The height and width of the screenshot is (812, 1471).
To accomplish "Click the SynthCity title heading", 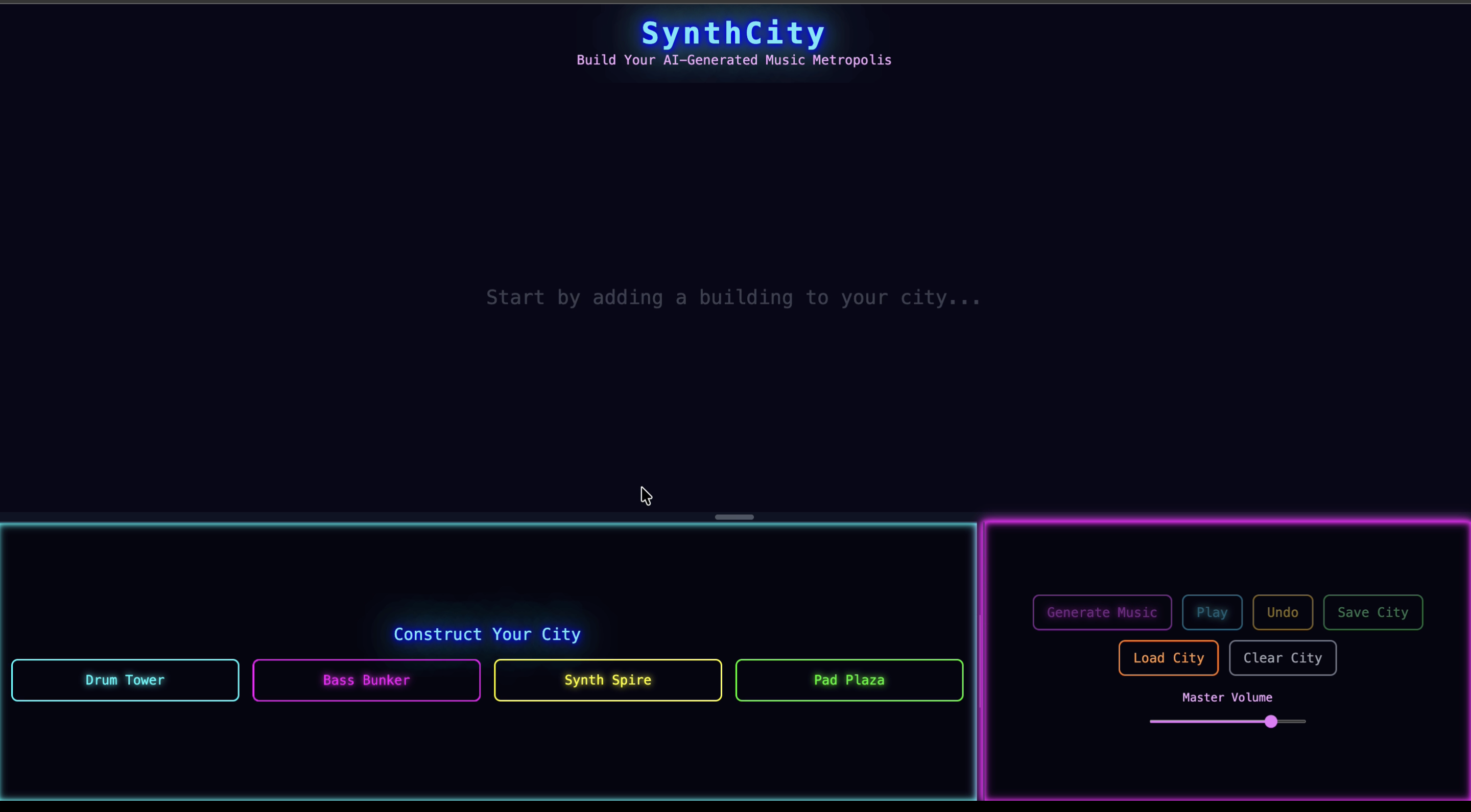I will [x=733, y=33].
